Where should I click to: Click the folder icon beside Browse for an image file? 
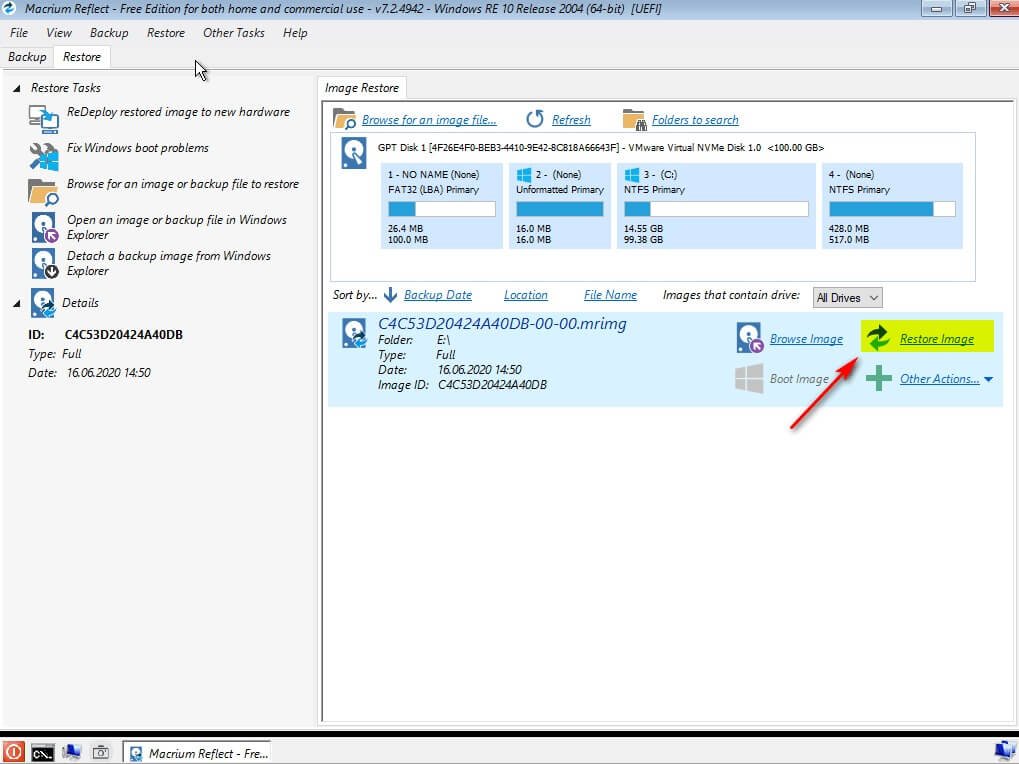coord(344,119)
